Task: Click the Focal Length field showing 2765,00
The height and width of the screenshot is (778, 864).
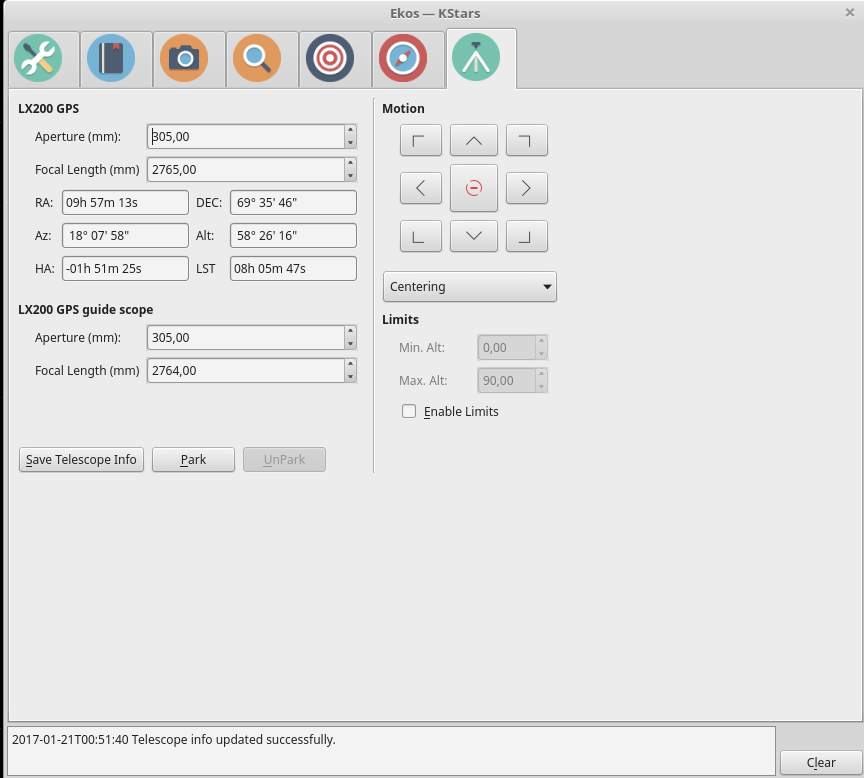Action: tap(246, 170)
